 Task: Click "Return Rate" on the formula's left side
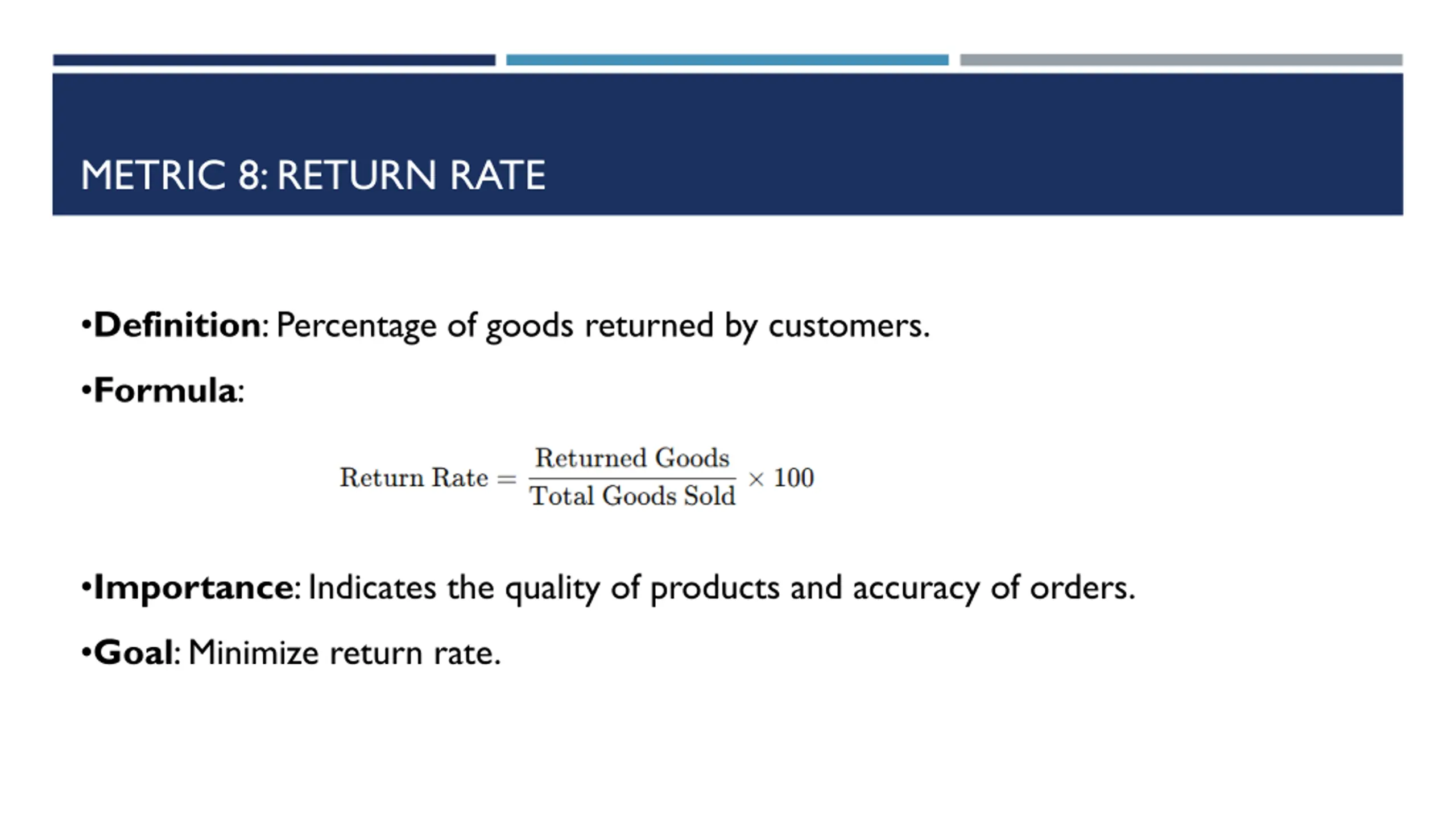(413, 477)
